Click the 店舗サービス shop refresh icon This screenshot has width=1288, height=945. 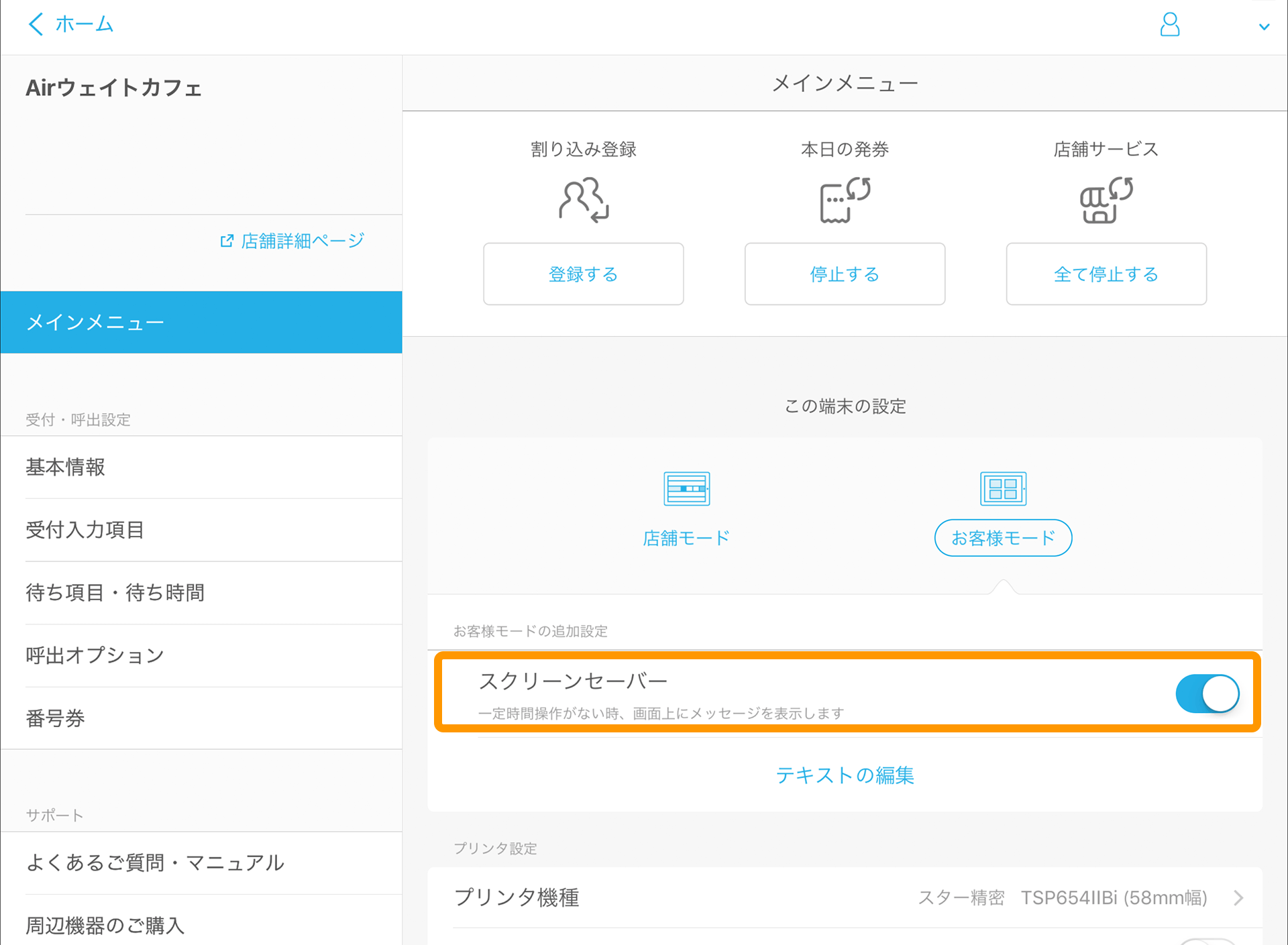point(1106,199)
